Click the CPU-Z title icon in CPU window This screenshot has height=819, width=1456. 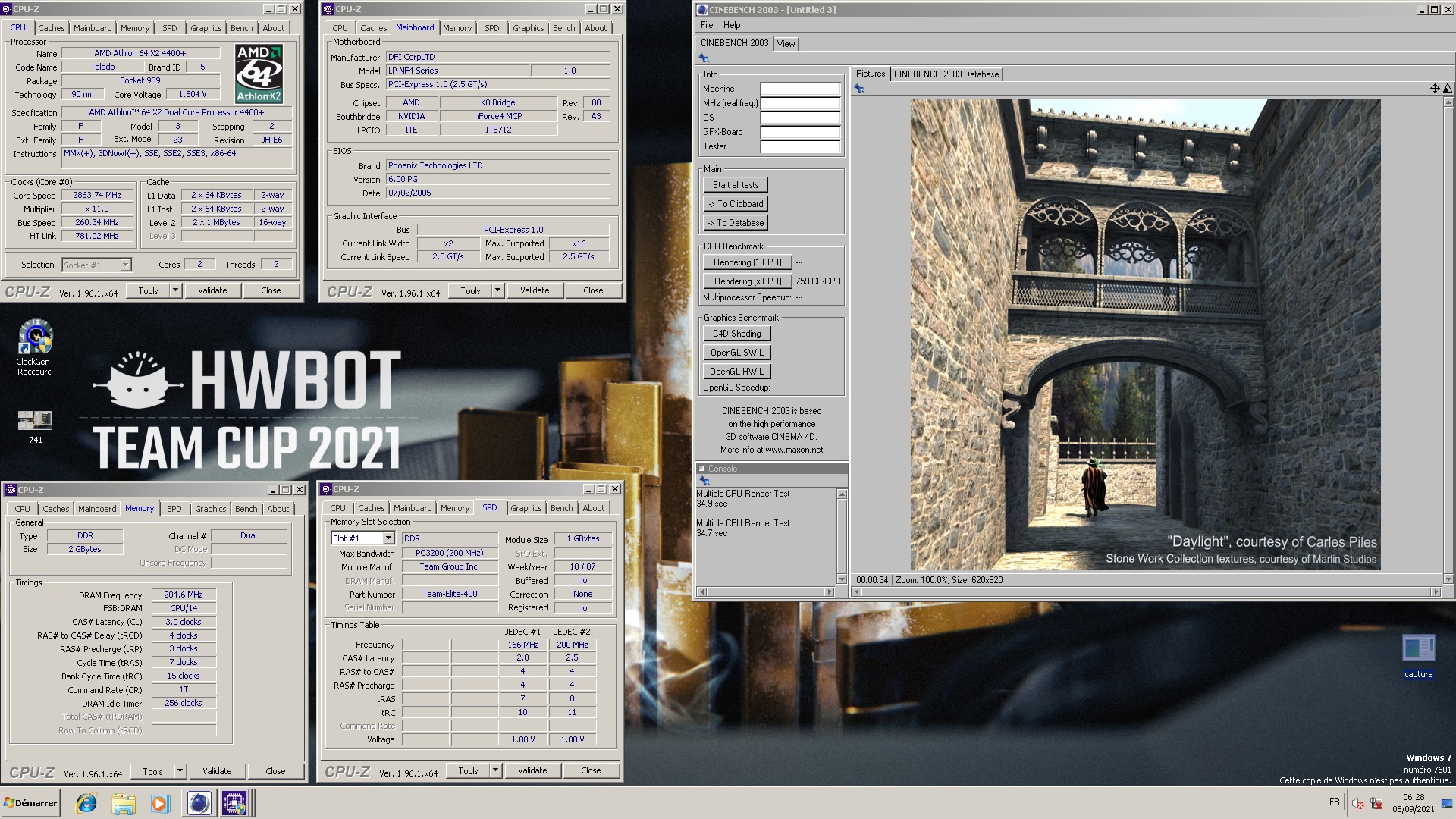[7, 9]
